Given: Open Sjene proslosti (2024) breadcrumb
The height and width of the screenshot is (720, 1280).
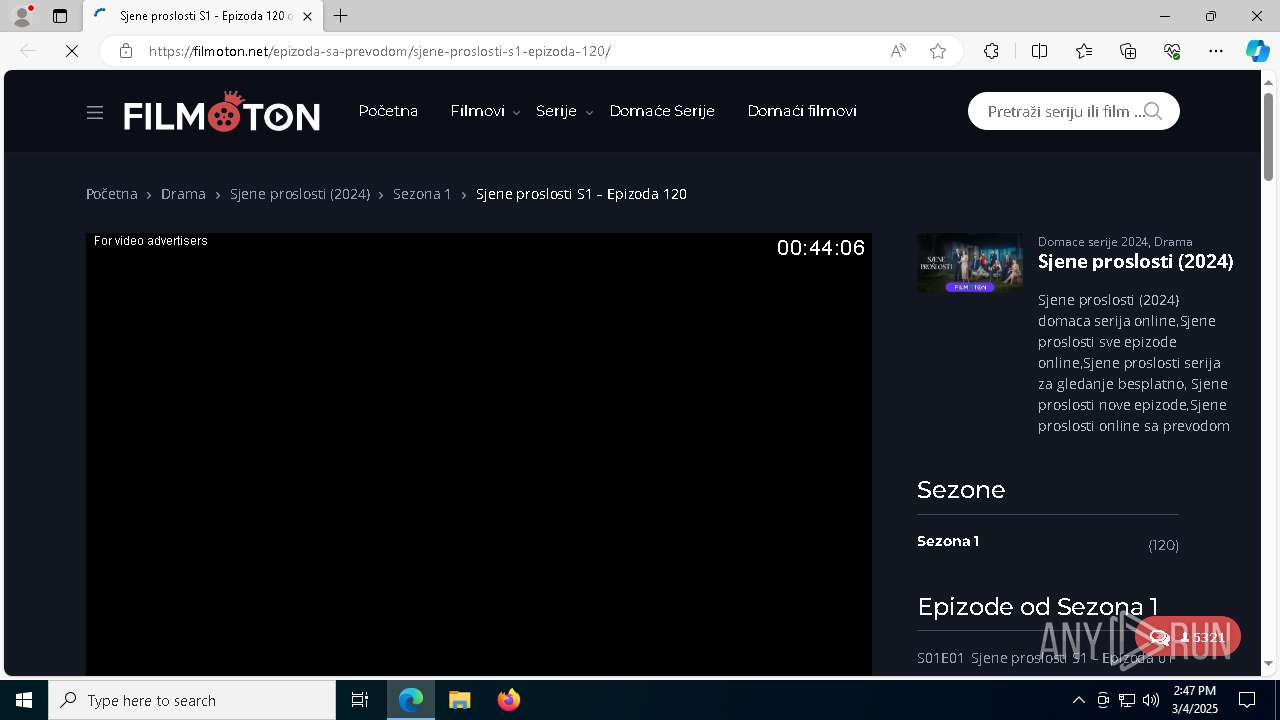Looking at the screenshot, I should pos(300,194).
